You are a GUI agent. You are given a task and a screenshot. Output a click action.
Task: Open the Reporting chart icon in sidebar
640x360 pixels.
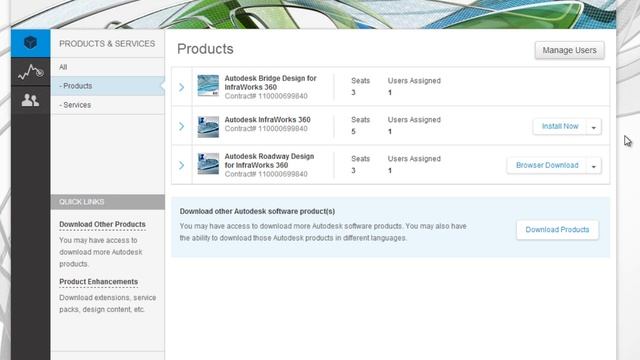tap(31, 72)
